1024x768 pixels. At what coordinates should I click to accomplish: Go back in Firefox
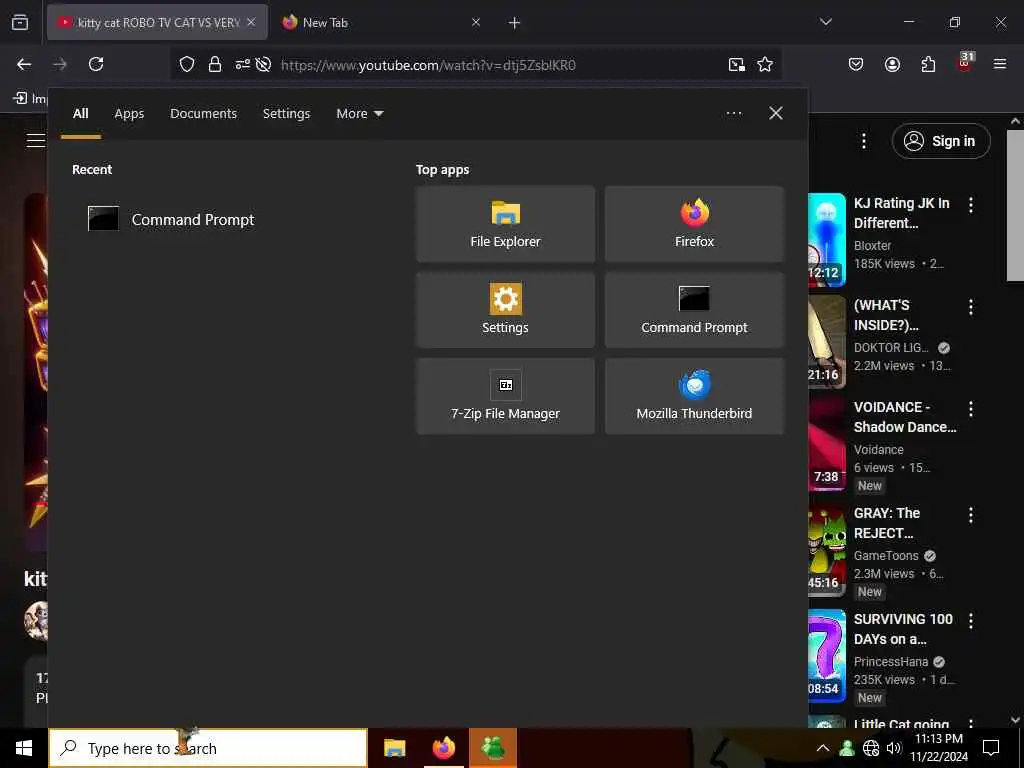click(x=24, y=64)
